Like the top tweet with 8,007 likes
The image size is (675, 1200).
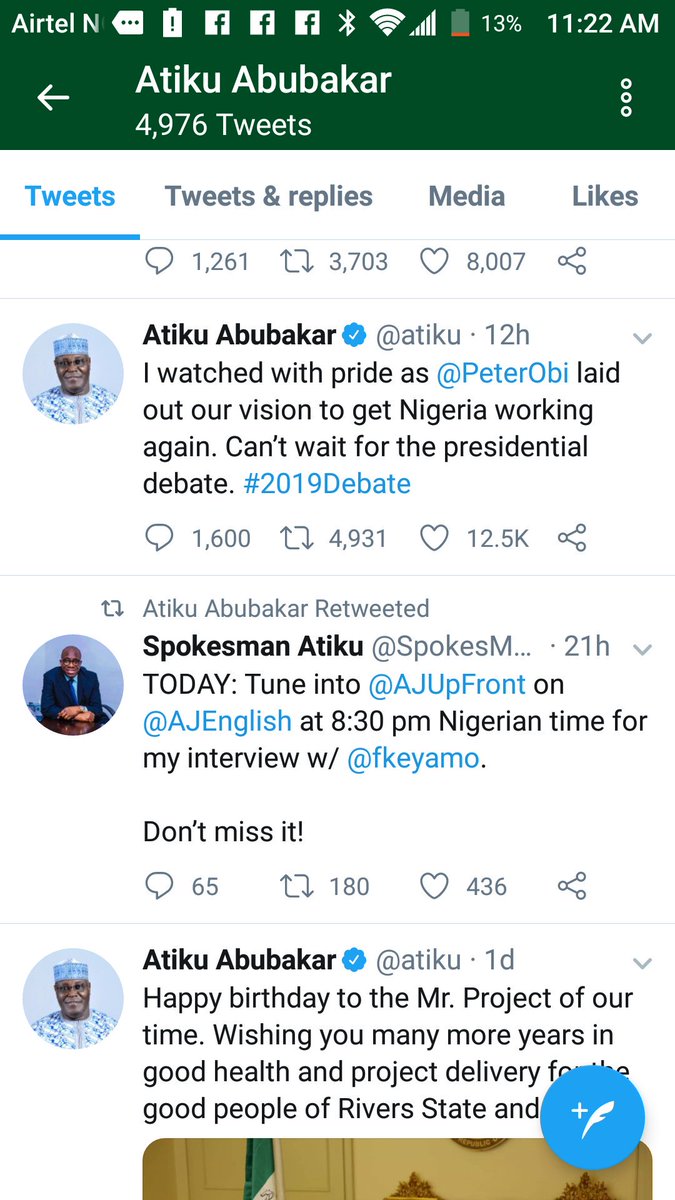[x=434, y=262]
